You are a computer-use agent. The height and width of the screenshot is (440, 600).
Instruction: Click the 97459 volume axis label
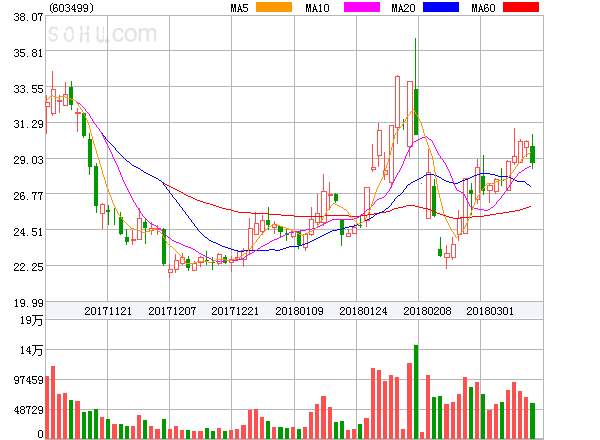click(29, 380)
